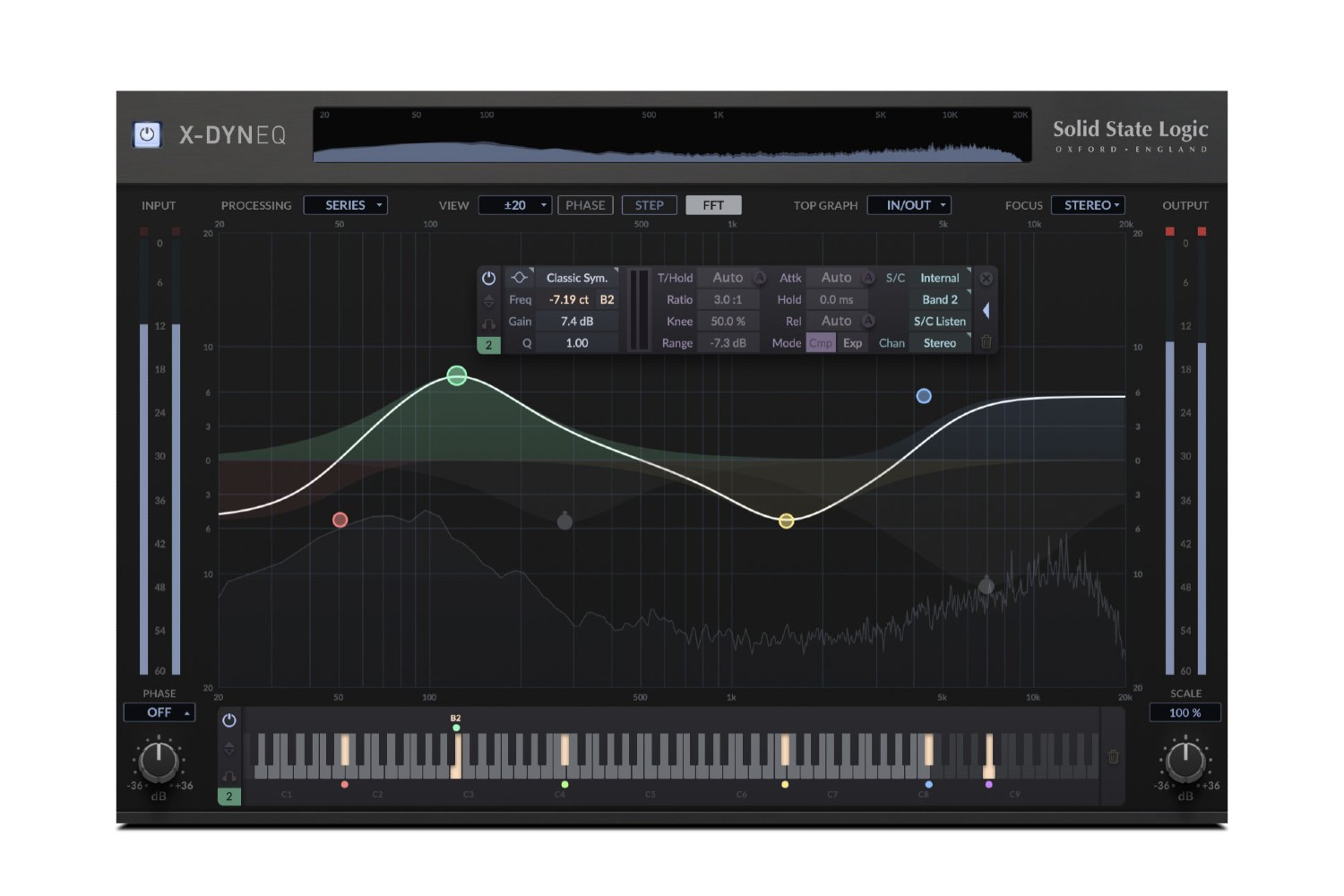Click the up-down arrows icon on the band panel
Viewport: 1344px width, 896px height.
(x=489, y=299)
